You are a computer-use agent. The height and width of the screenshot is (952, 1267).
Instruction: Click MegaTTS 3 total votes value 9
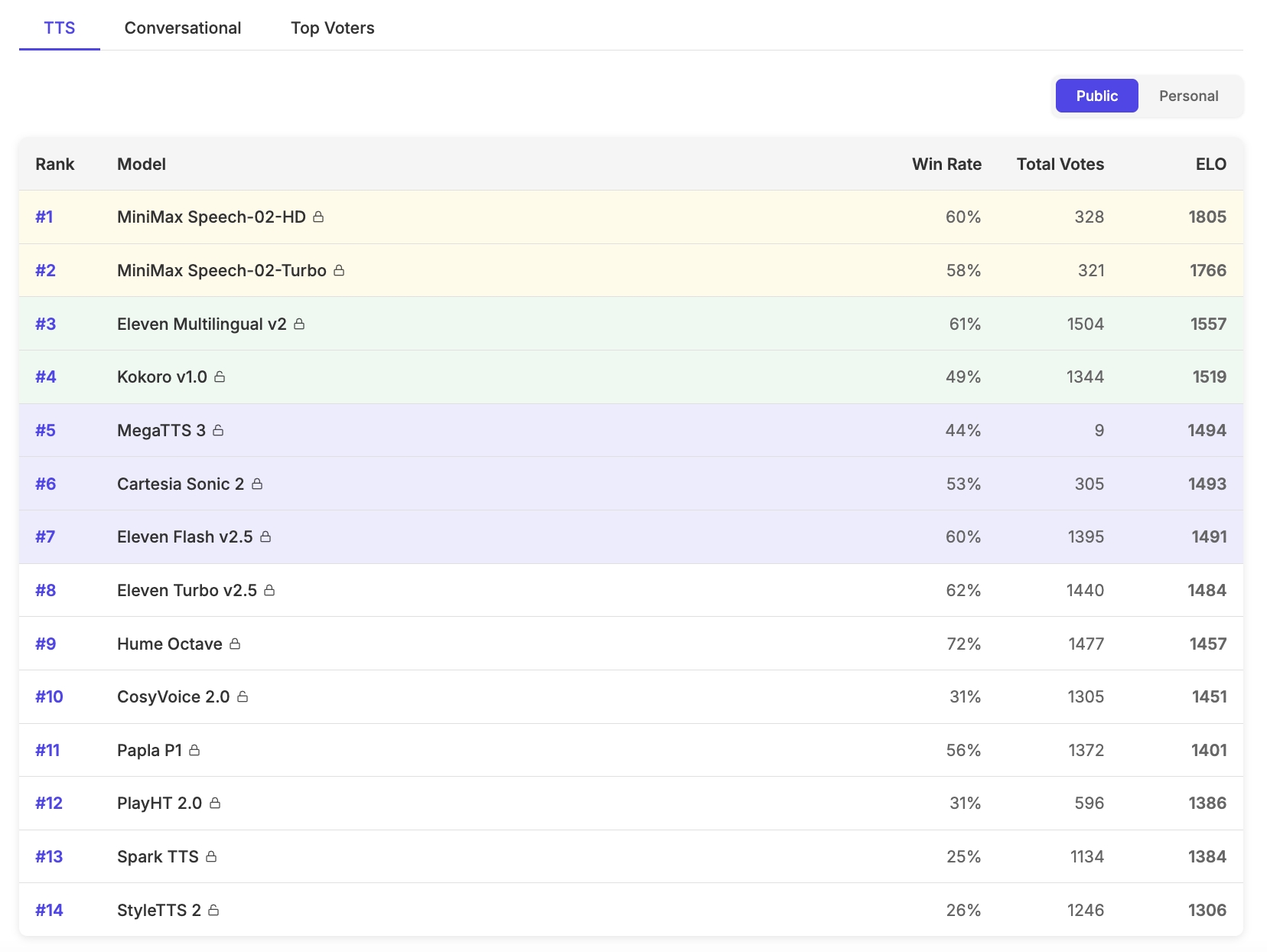tap(1099, 430)
